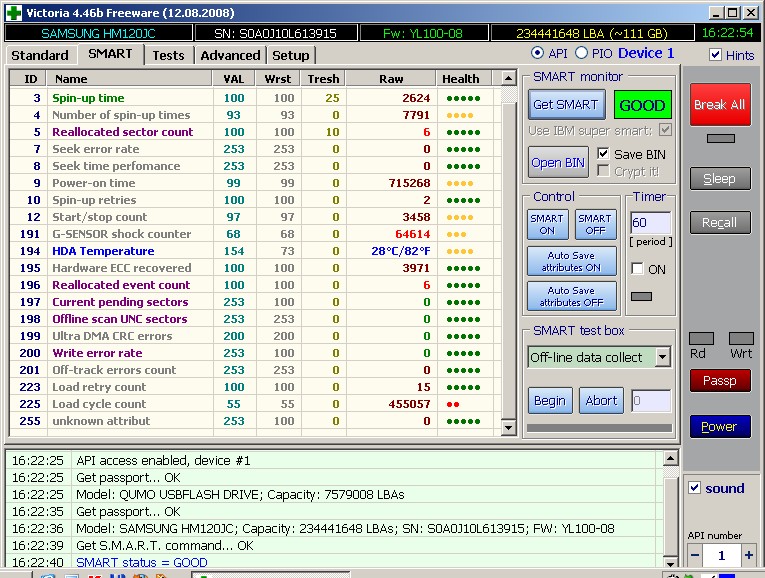Select the API access mode radio button
765x578 pixels.
click(537, 53)
